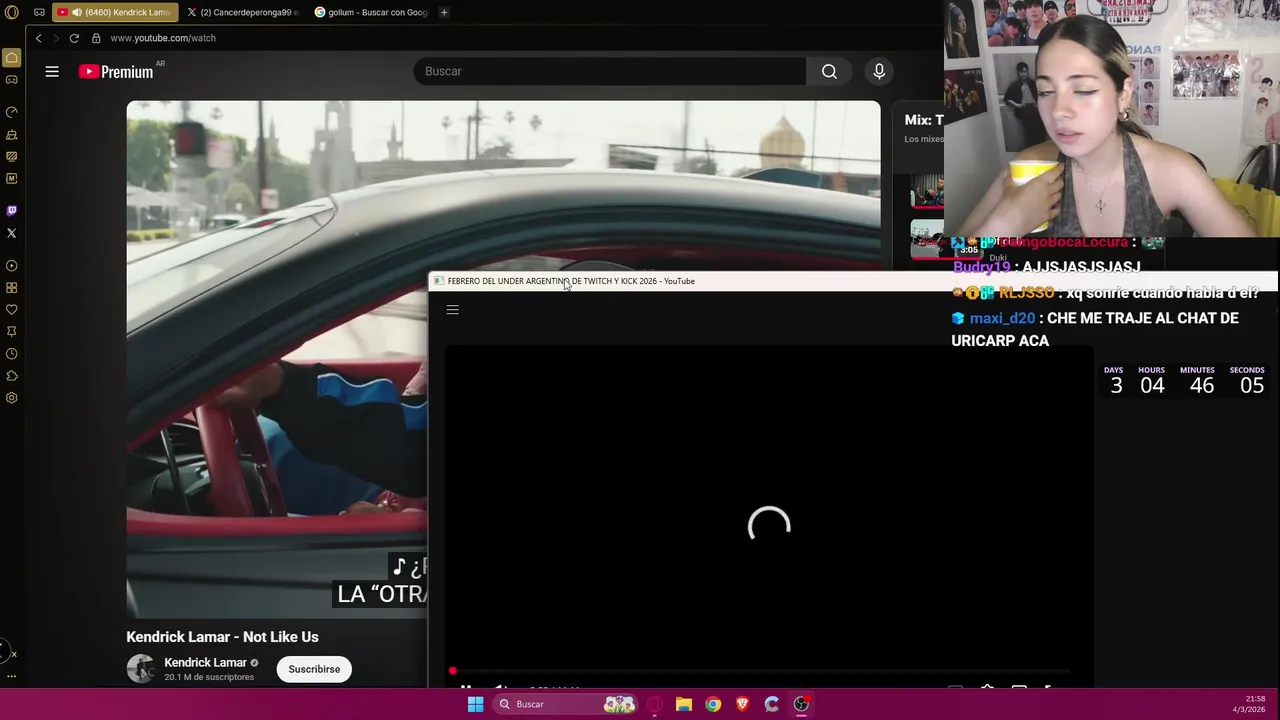The image size is (1280, 720).
Task: Open the Twitch sidebar icon
Action: (12, 210)
